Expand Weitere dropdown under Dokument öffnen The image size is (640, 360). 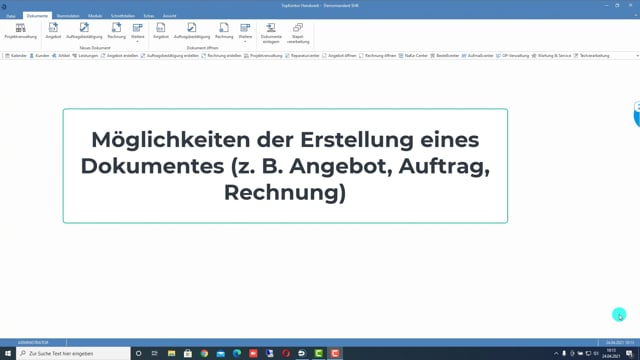point(245,33)
